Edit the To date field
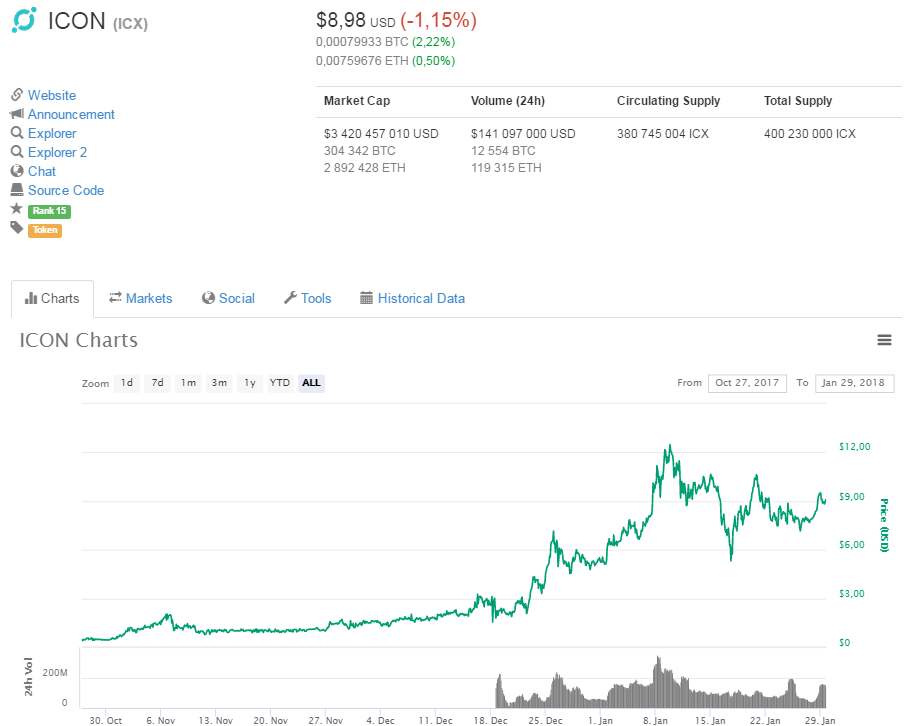This screenshot has width=905, height=726. point(855,383)
